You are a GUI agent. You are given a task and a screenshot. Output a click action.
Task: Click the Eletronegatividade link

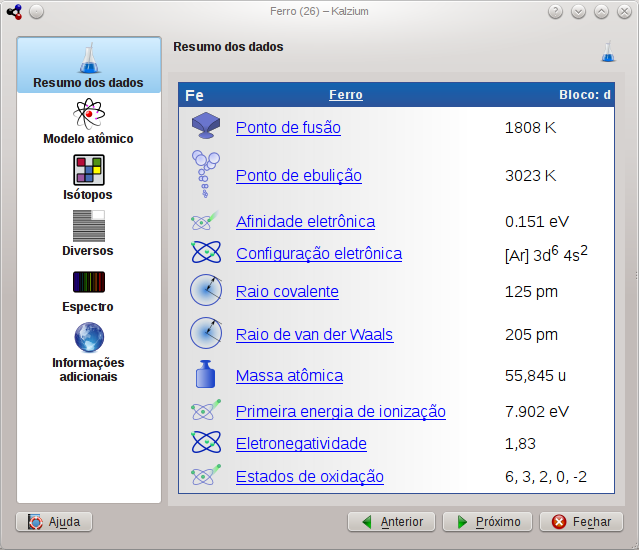tap(301, 444)
